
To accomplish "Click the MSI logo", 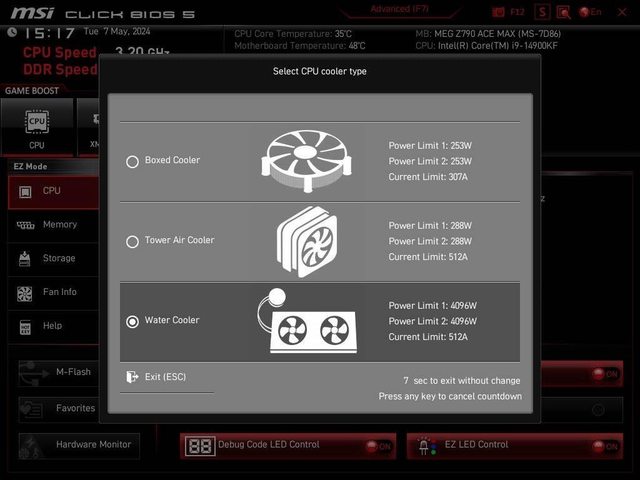I will point(32,13).
